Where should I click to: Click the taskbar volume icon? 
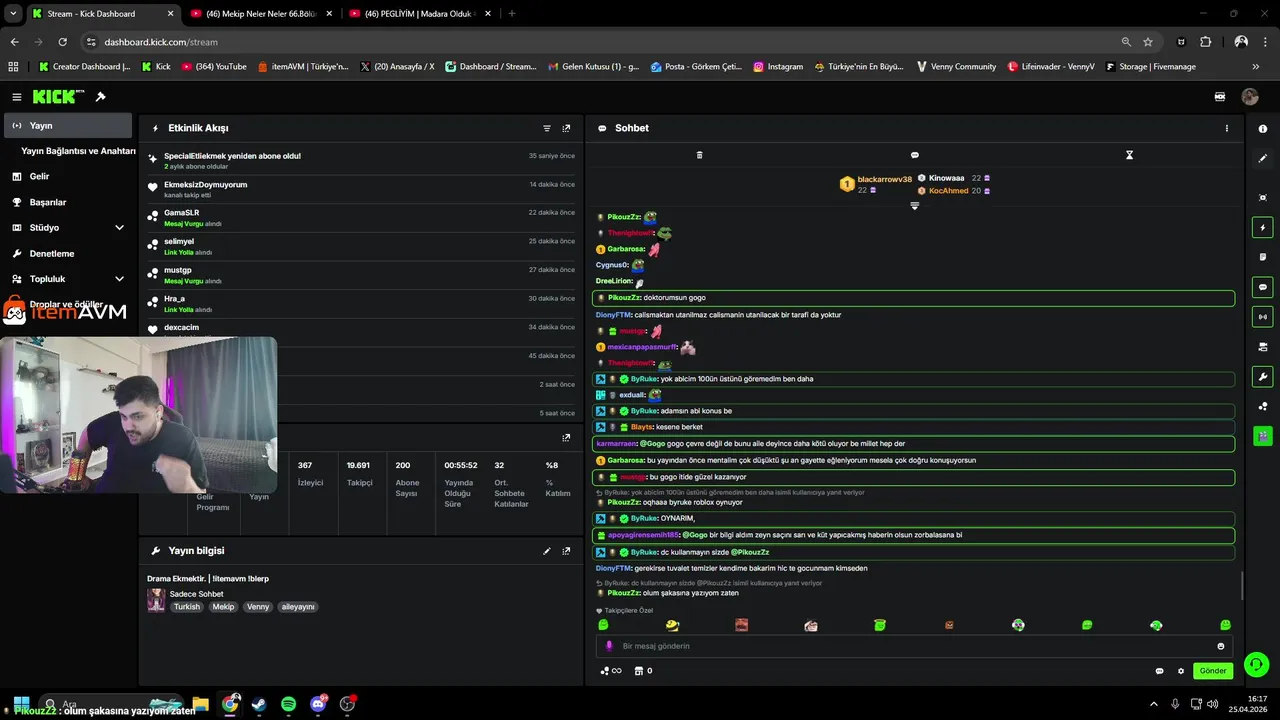(x=1212, y=704)
